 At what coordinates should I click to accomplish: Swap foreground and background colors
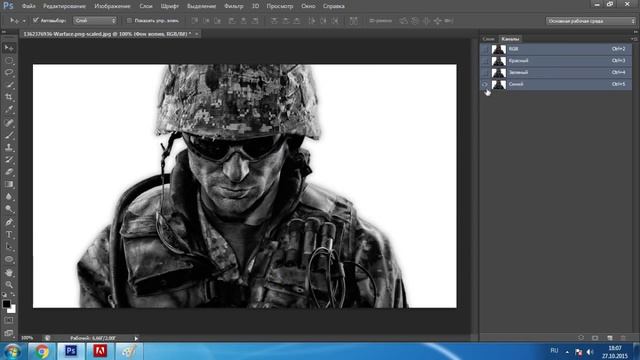tap(13, 294)
